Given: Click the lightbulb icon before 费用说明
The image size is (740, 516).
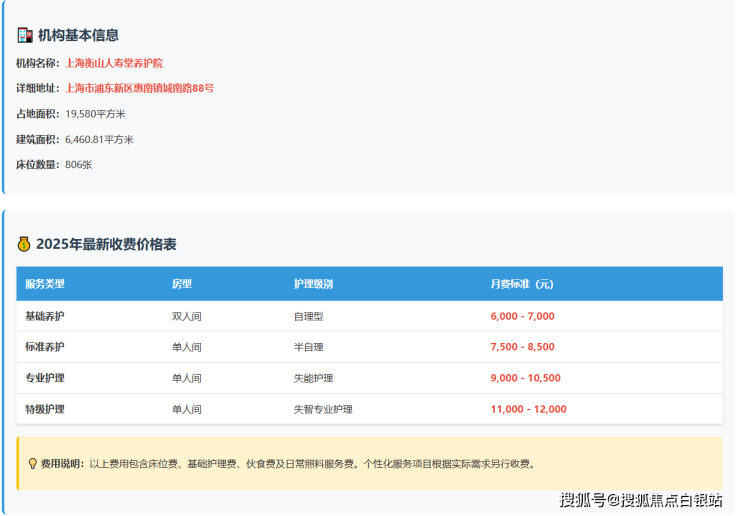Looking at the screenshot, I should tap(33, 464).
